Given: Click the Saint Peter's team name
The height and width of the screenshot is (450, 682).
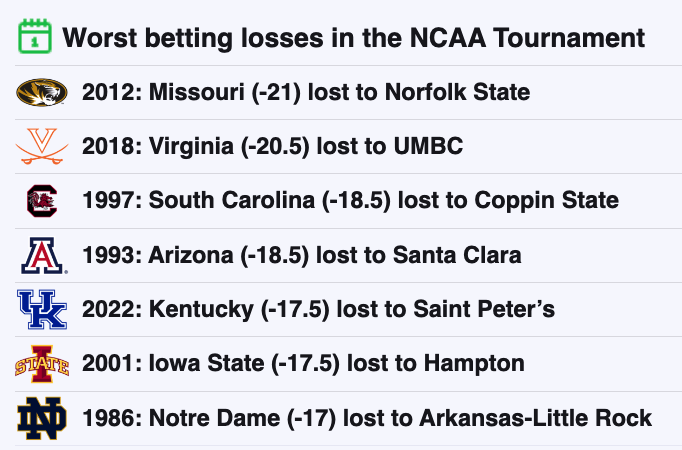Looking at the screenshot, I should pos(484,309).
